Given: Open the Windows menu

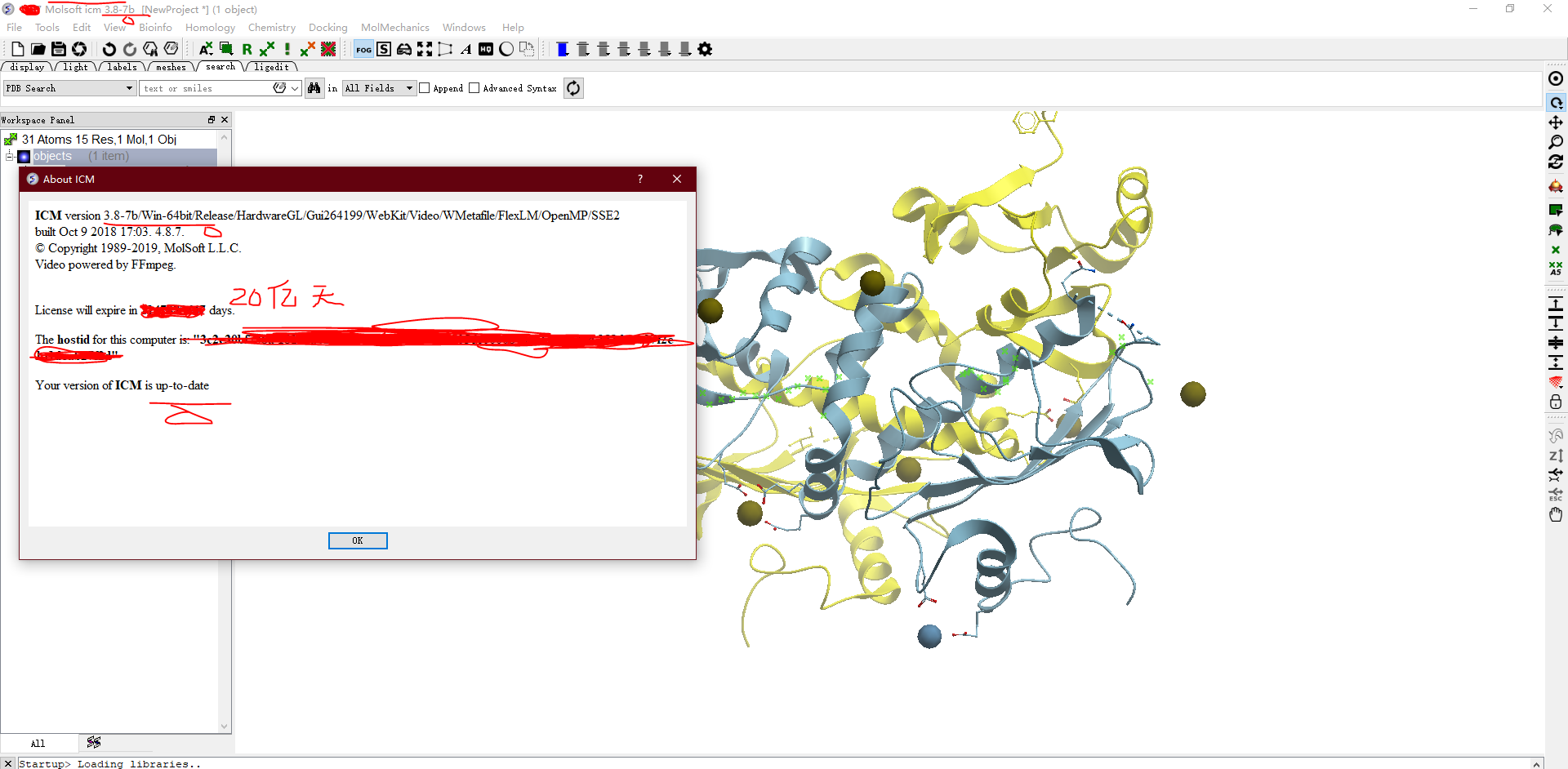Looking at the screenshot, I should click(x=464, y=28).
